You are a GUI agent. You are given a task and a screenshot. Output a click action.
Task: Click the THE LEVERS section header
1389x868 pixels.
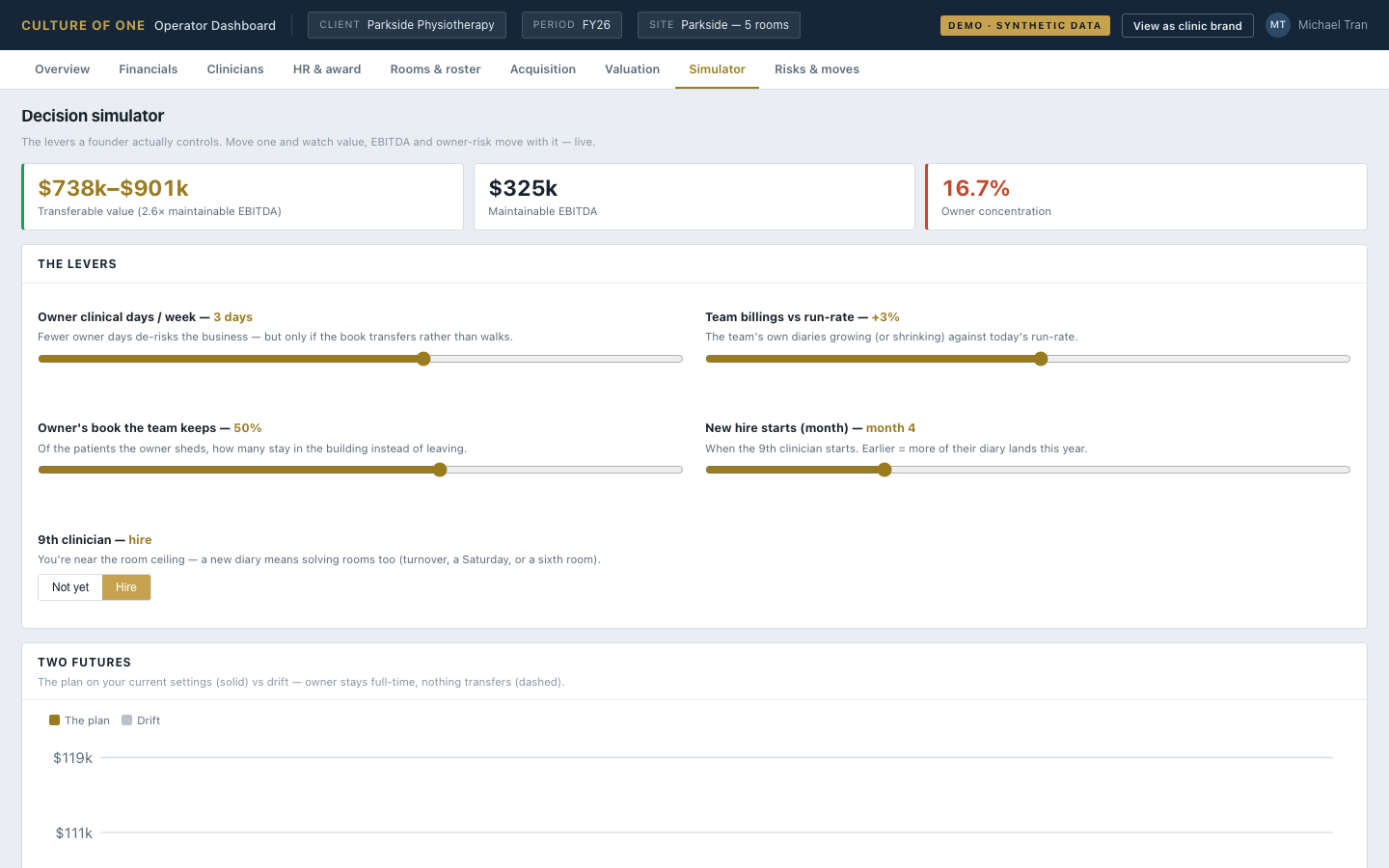[x=77, y=264]
